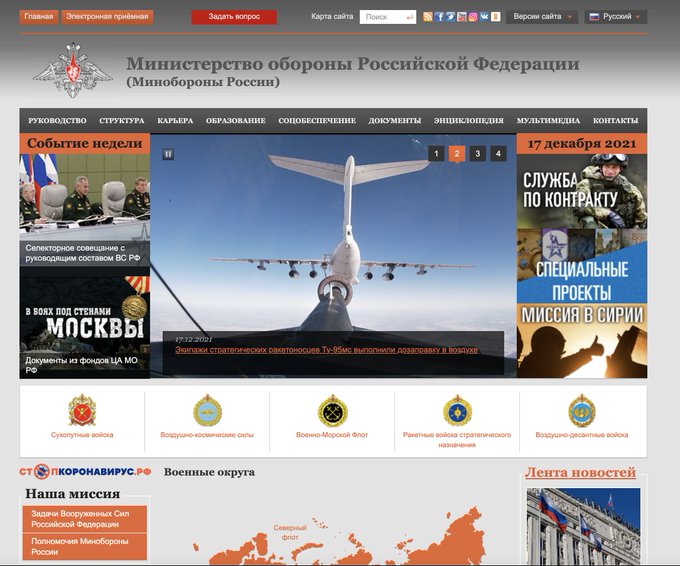680x566 pixels.
Task: Open the РУКОВОДСТВО menu
Action: [57, 121]
